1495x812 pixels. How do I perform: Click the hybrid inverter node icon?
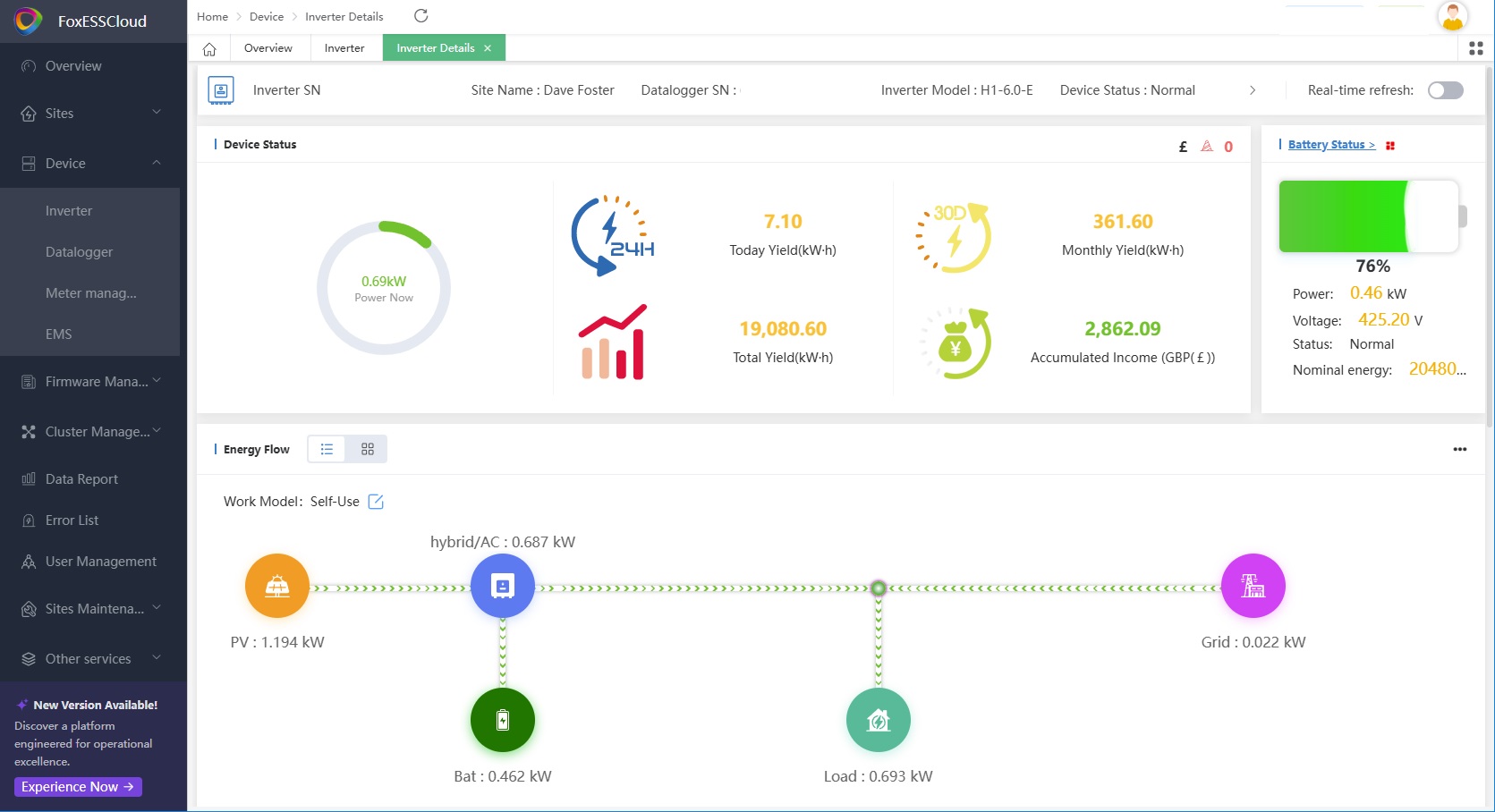point(503,587)
